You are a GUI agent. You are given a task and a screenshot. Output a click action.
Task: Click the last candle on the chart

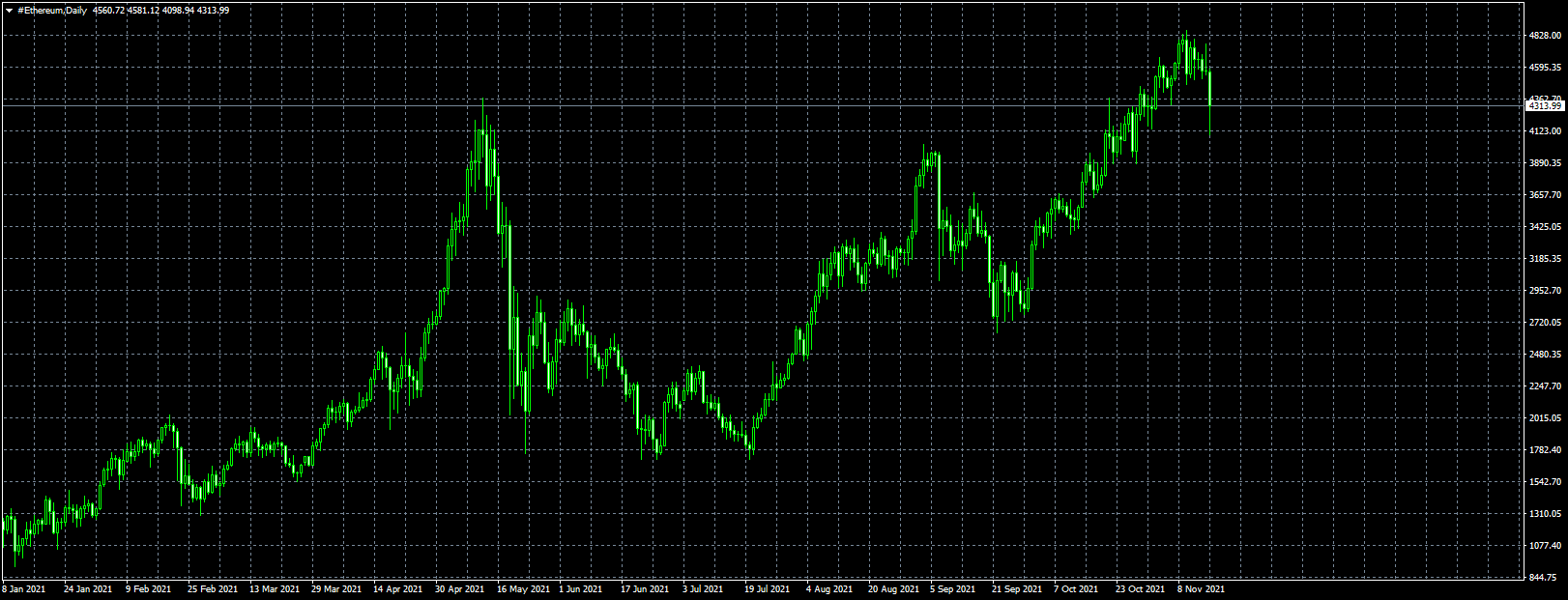(x=1210, y=87)
